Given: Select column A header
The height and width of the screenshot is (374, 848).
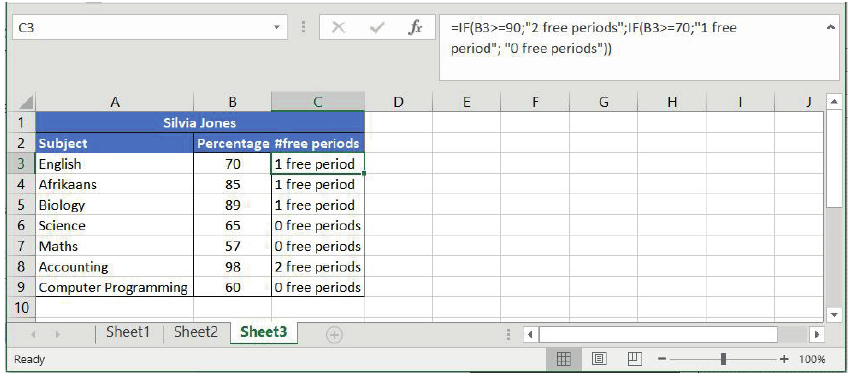Looking at the screenshot, I should (x=114, y=102).
